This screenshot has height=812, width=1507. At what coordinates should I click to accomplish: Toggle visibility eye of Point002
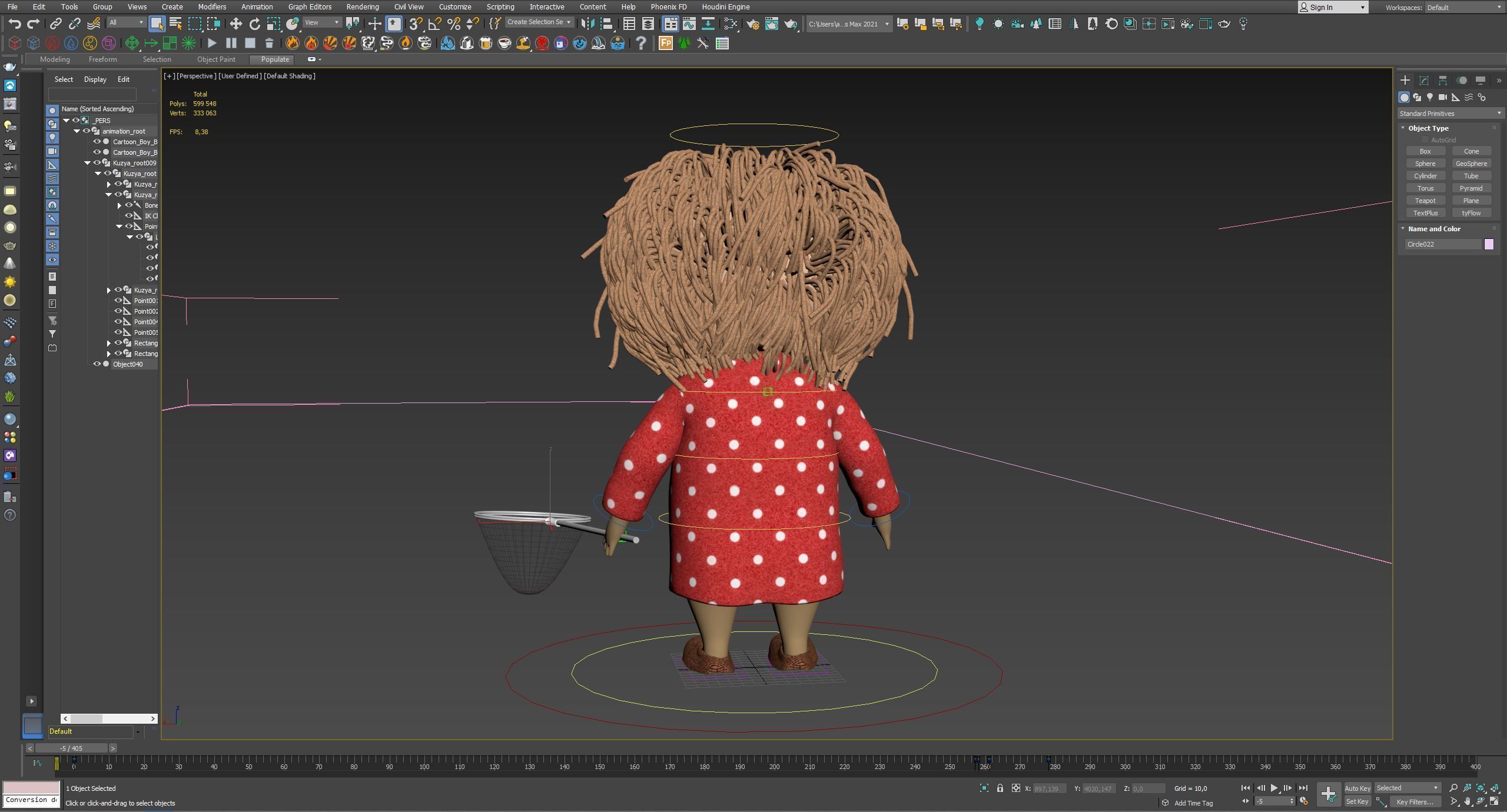[x=118, y=311]
